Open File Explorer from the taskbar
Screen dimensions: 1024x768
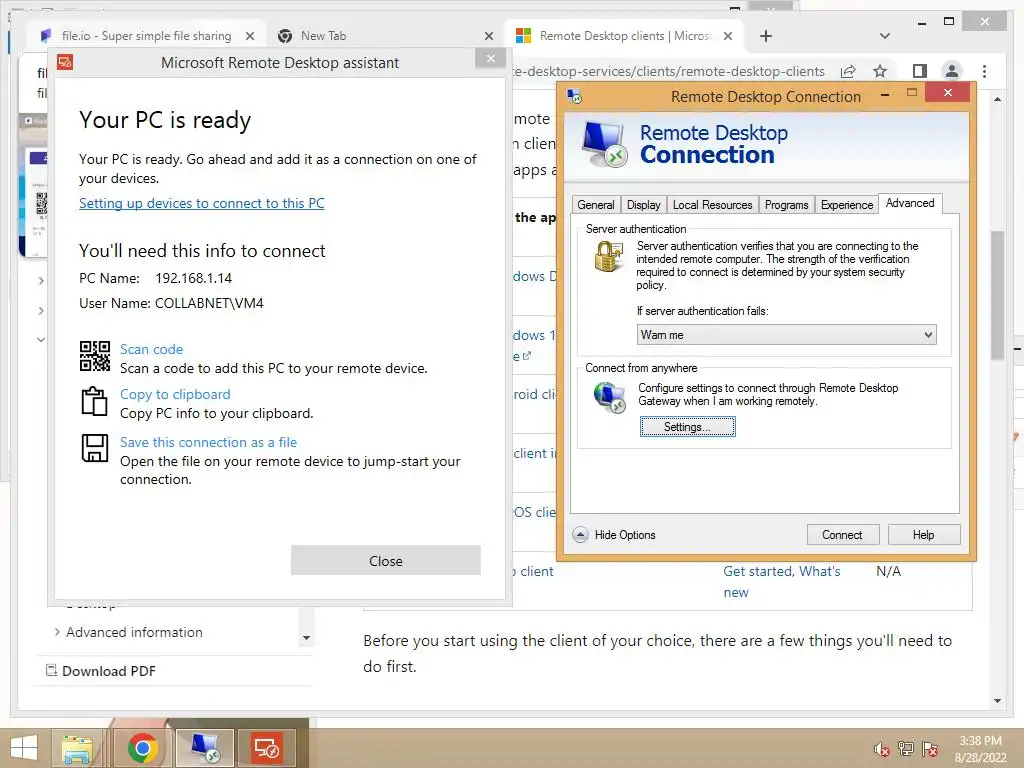click(77, 748)
